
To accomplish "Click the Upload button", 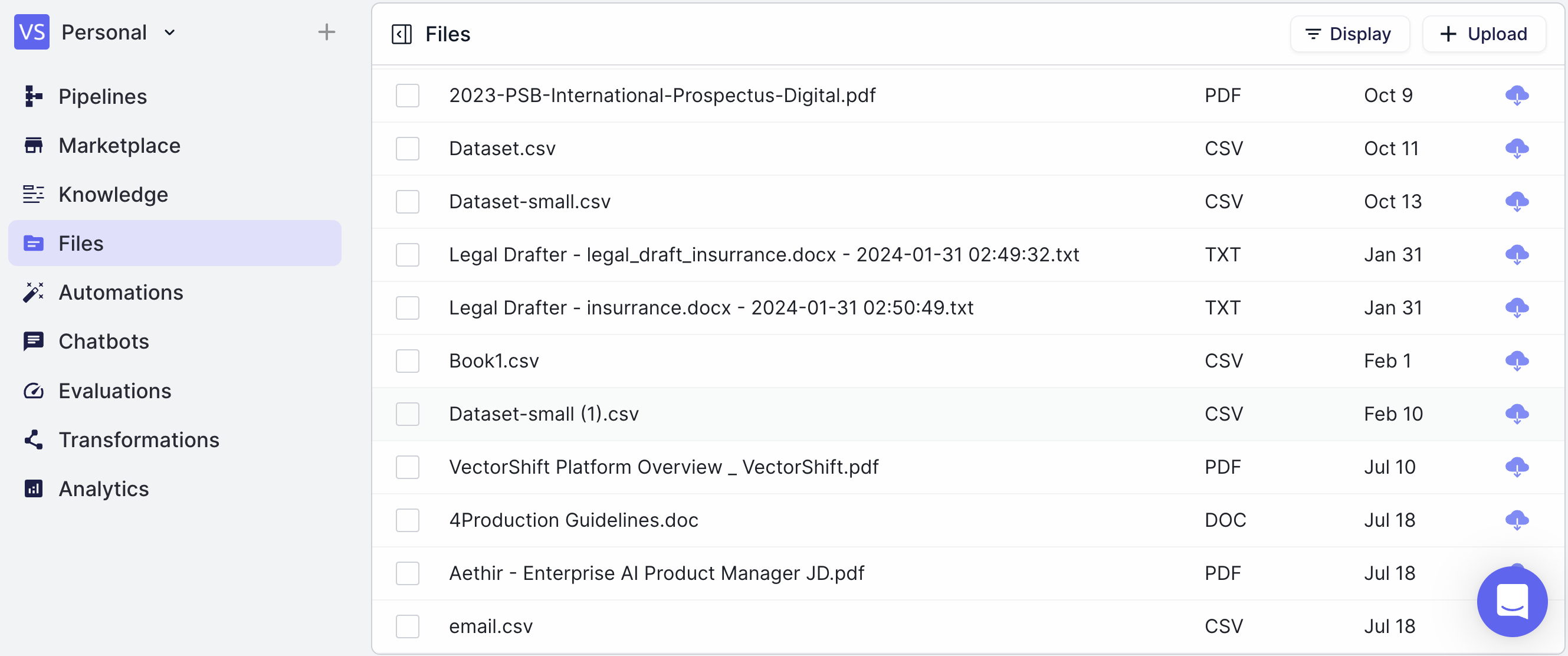I will coord(1484,34).
